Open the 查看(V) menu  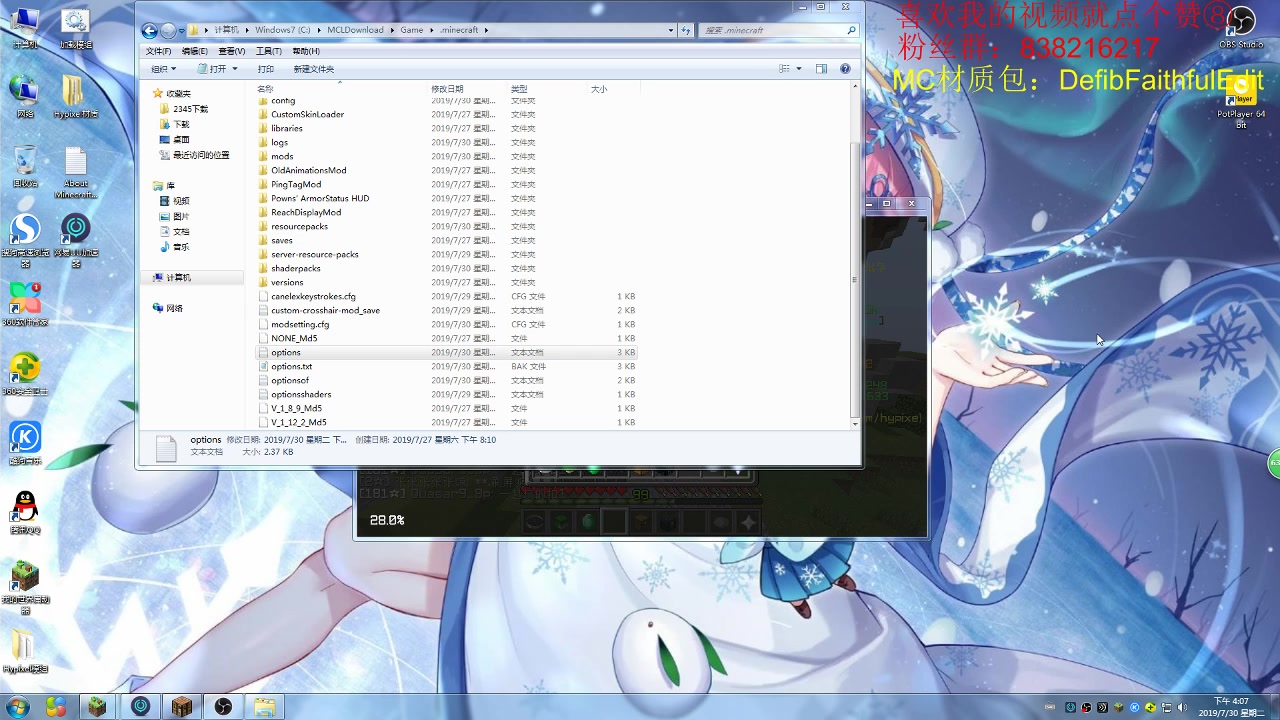point(232,51)
